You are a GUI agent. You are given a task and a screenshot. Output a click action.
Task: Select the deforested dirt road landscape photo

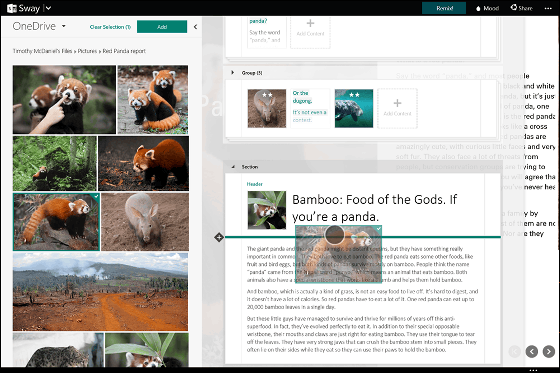(x=100, y=292)
